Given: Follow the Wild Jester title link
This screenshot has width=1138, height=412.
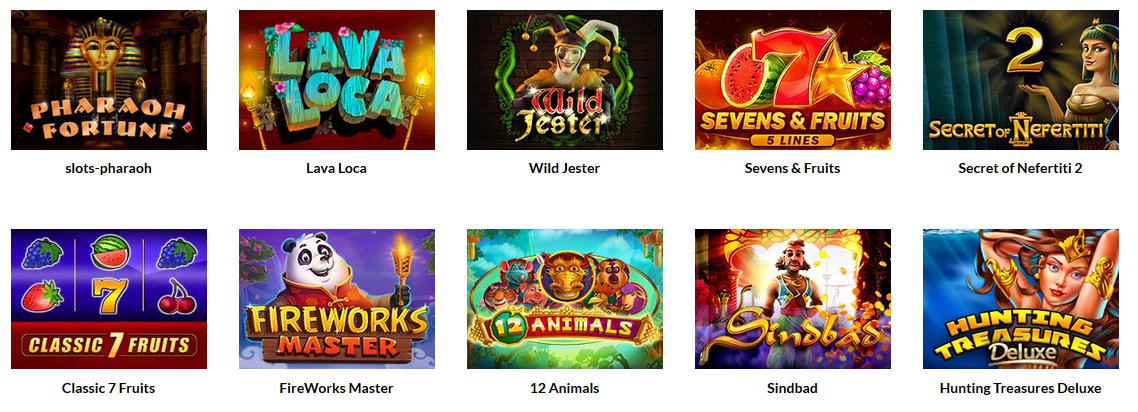Looking at the screenshot, I should (565, 168).
